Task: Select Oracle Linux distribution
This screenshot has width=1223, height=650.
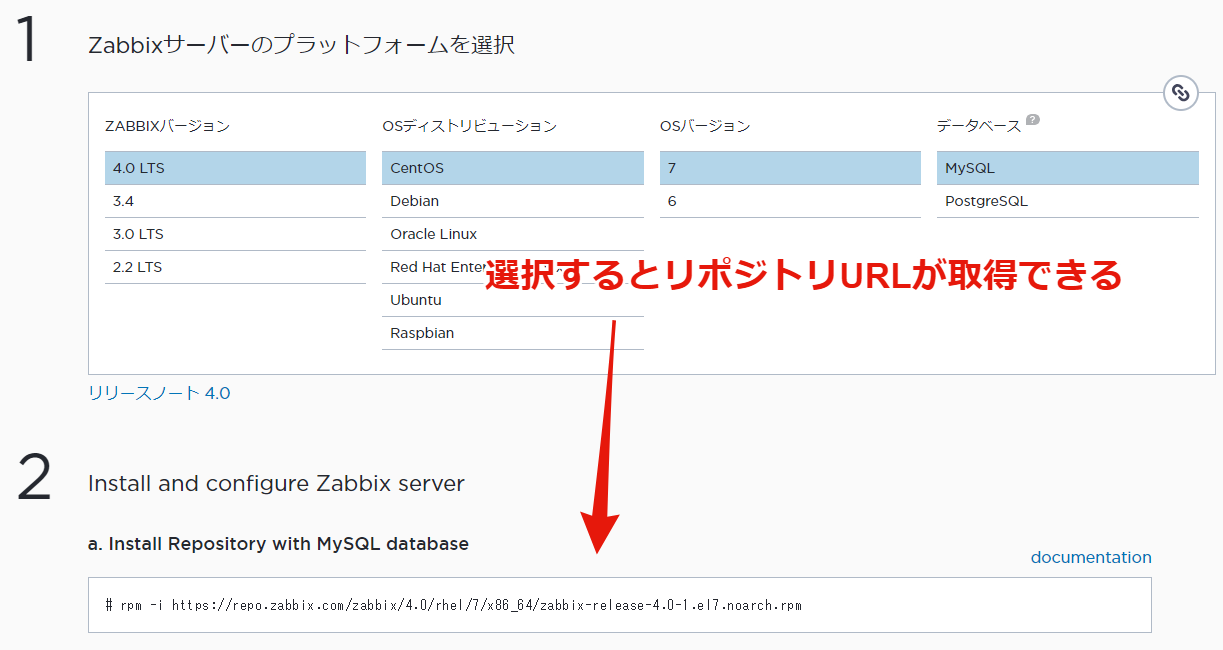Action: (x=513, y=234)
